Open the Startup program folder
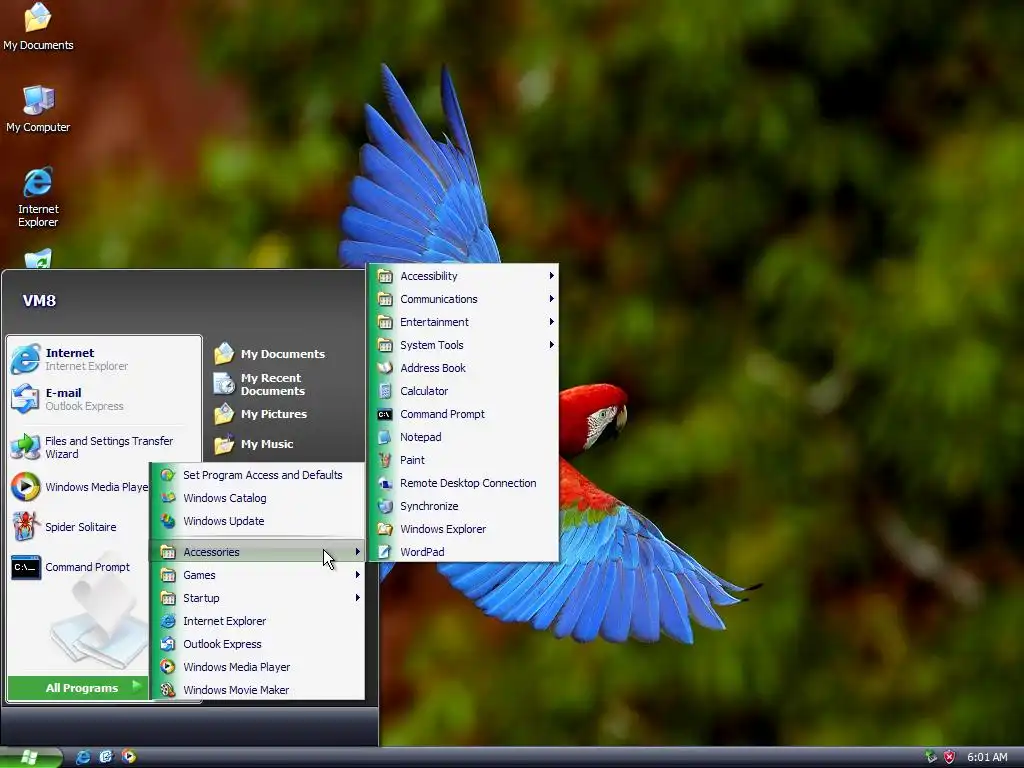The height and width of the screenshot is (768, 1024). (x=257, y=598)
